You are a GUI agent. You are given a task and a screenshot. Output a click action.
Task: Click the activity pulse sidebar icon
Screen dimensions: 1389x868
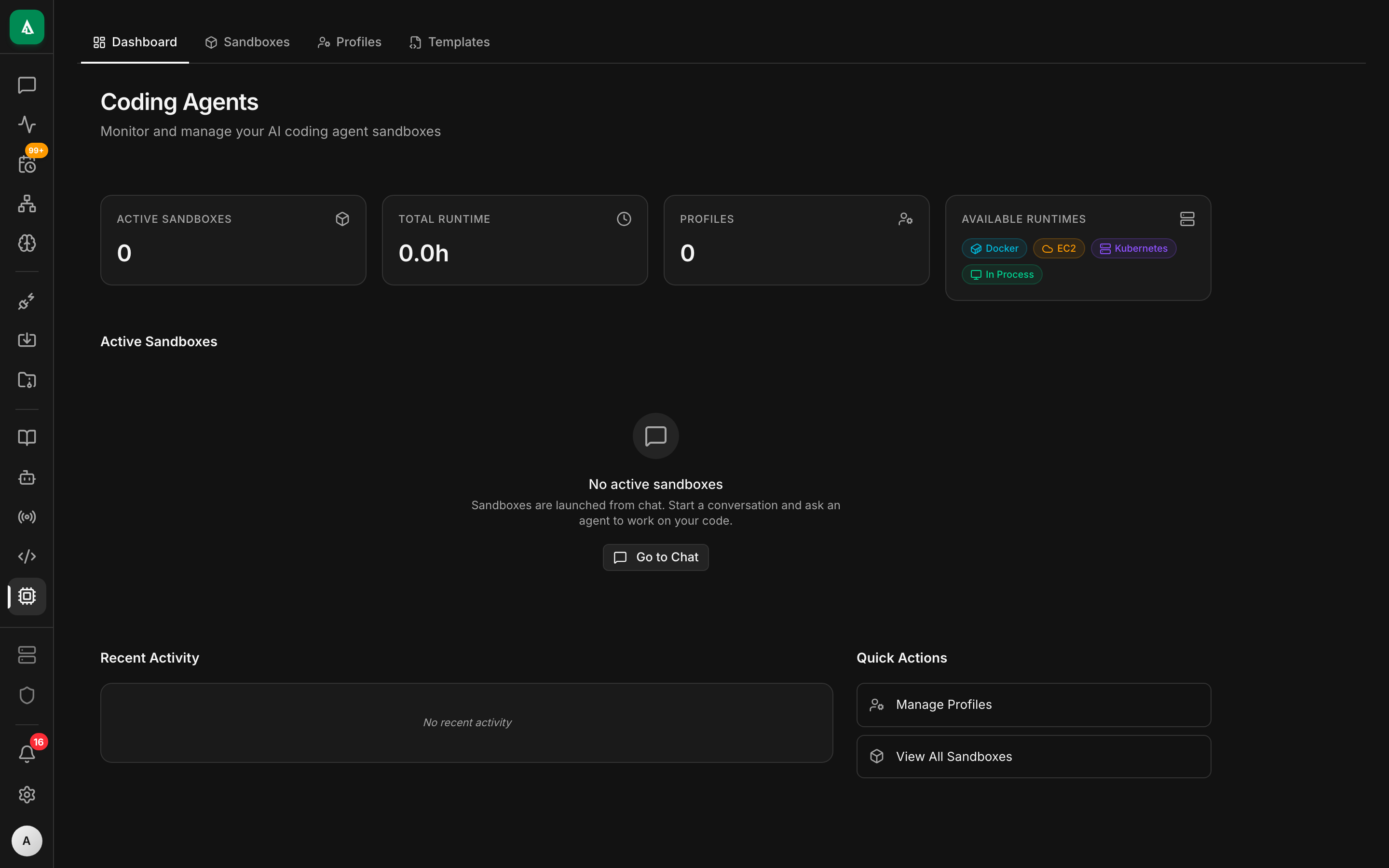27,124
